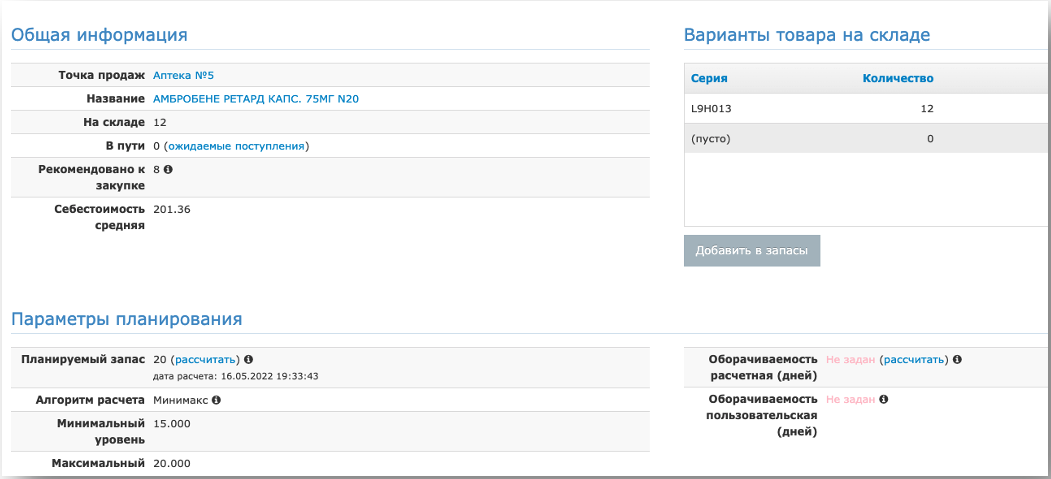Click info icon next to Рекомендовано к закупке
Screen dimensions: 1051x479
point(168,169)
